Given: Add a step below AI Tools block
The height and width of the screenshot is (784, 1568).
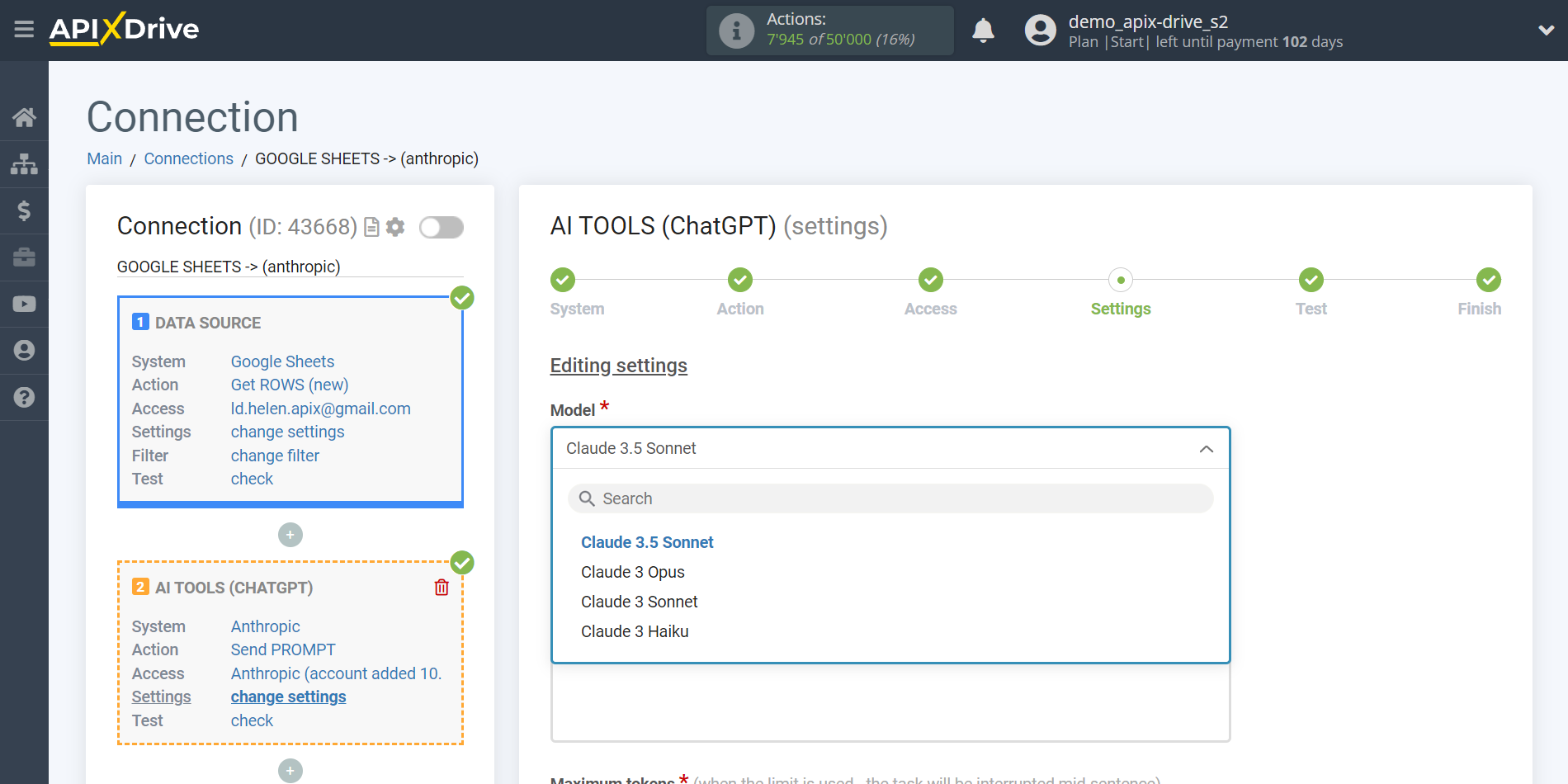Looking at the screenshot, I should coord(290,771).
